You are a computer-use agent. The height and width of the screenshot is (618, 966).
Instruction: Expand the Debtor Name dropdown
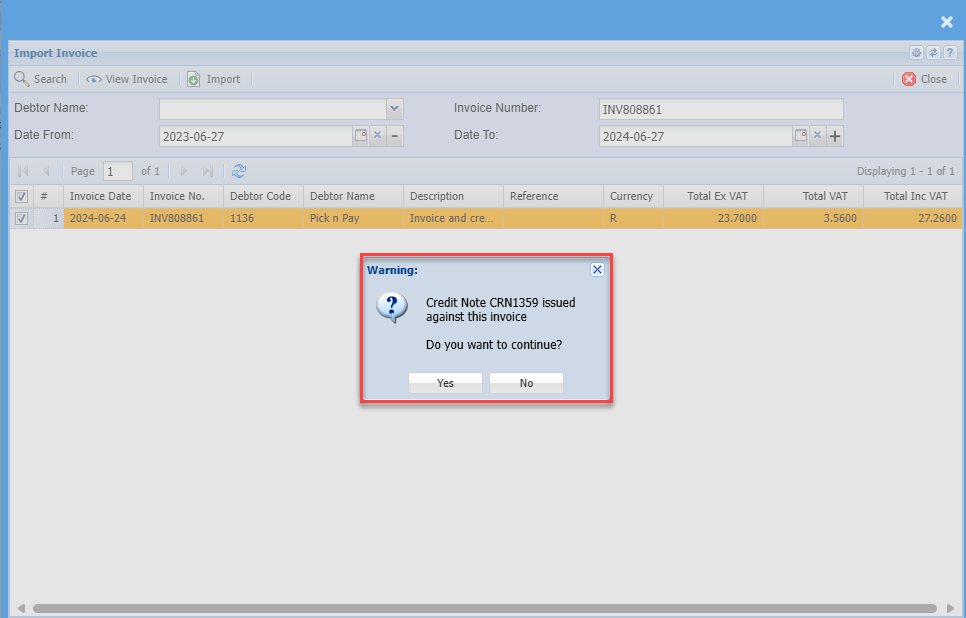pos(394,108)
